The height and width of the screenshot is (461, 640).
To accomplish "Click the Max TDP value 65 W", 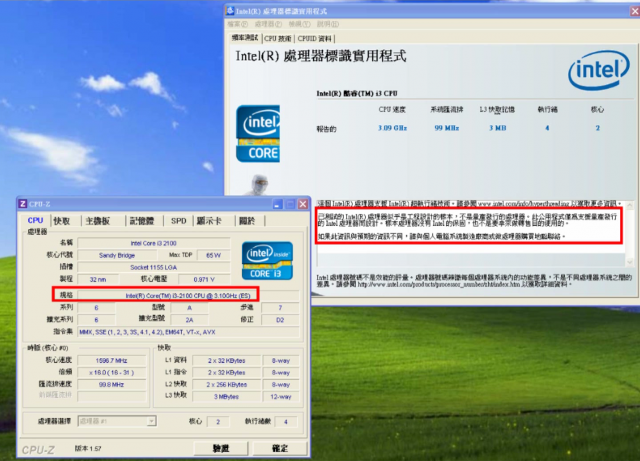I will [x=213, y=255].
